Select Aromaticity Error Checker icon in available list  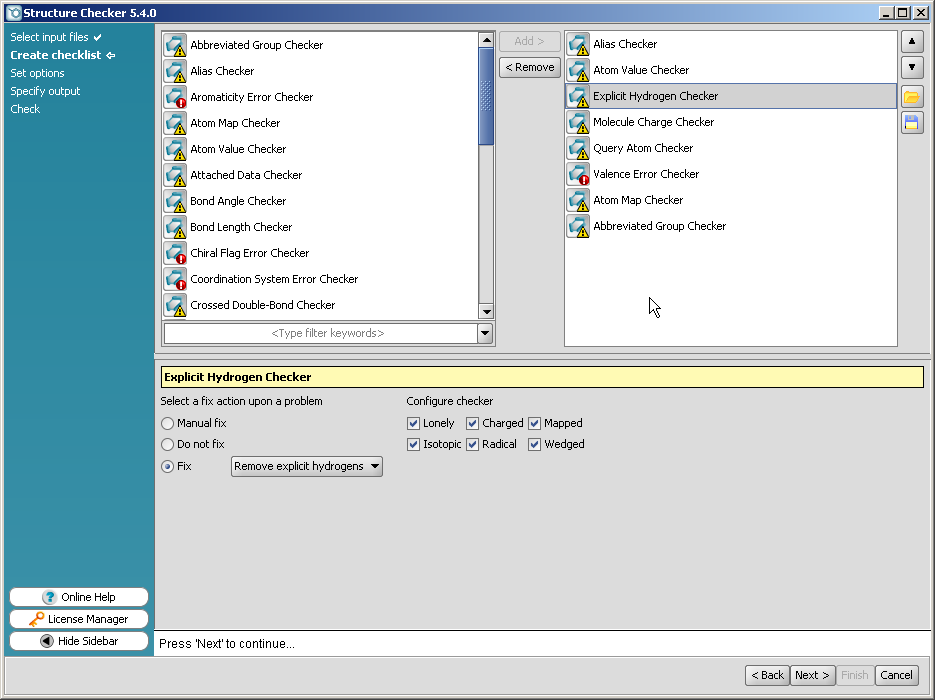click(x=175, y=97)
